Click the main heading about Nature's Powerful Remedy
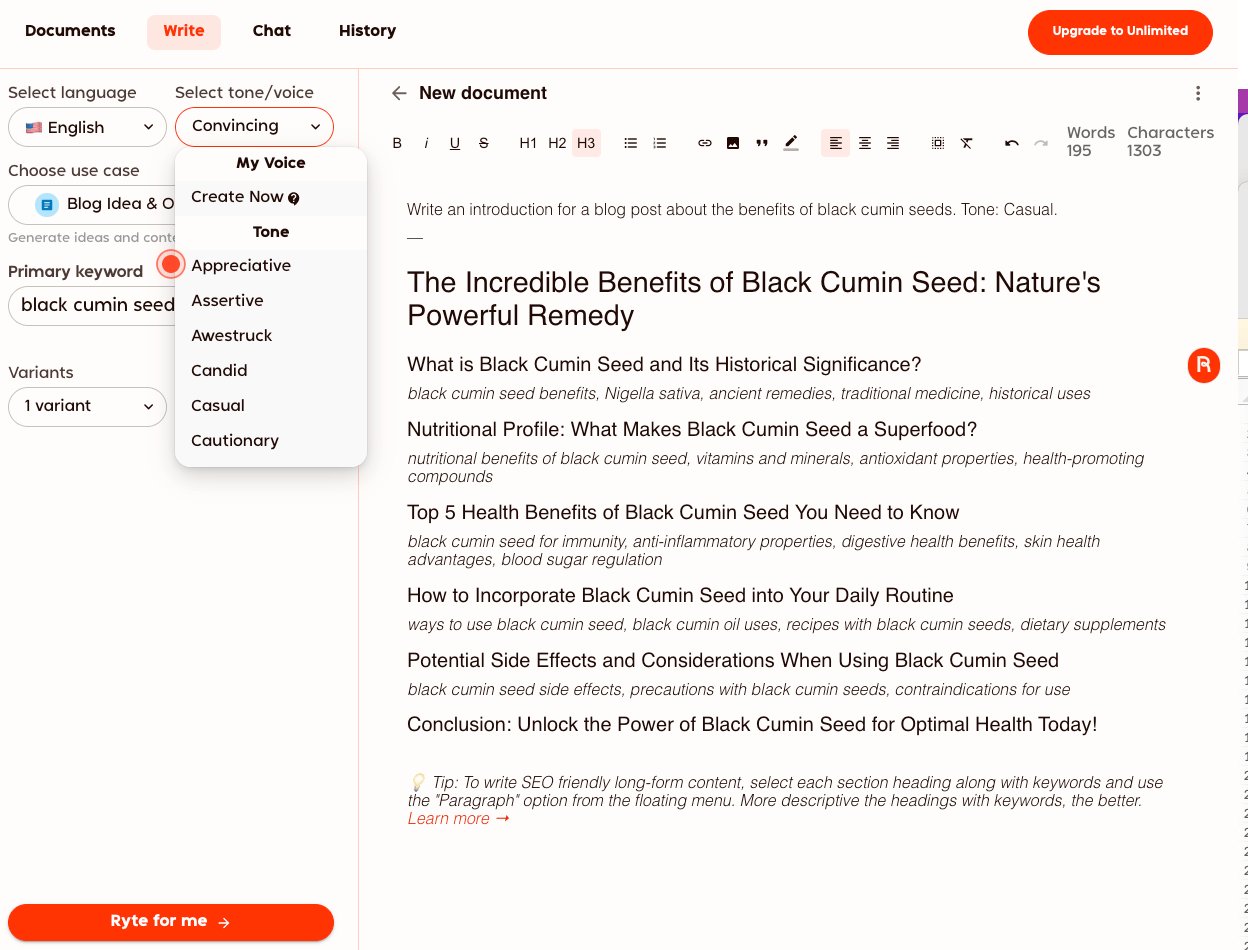Viewport: 1248px width, 950px height. [754, 299]
